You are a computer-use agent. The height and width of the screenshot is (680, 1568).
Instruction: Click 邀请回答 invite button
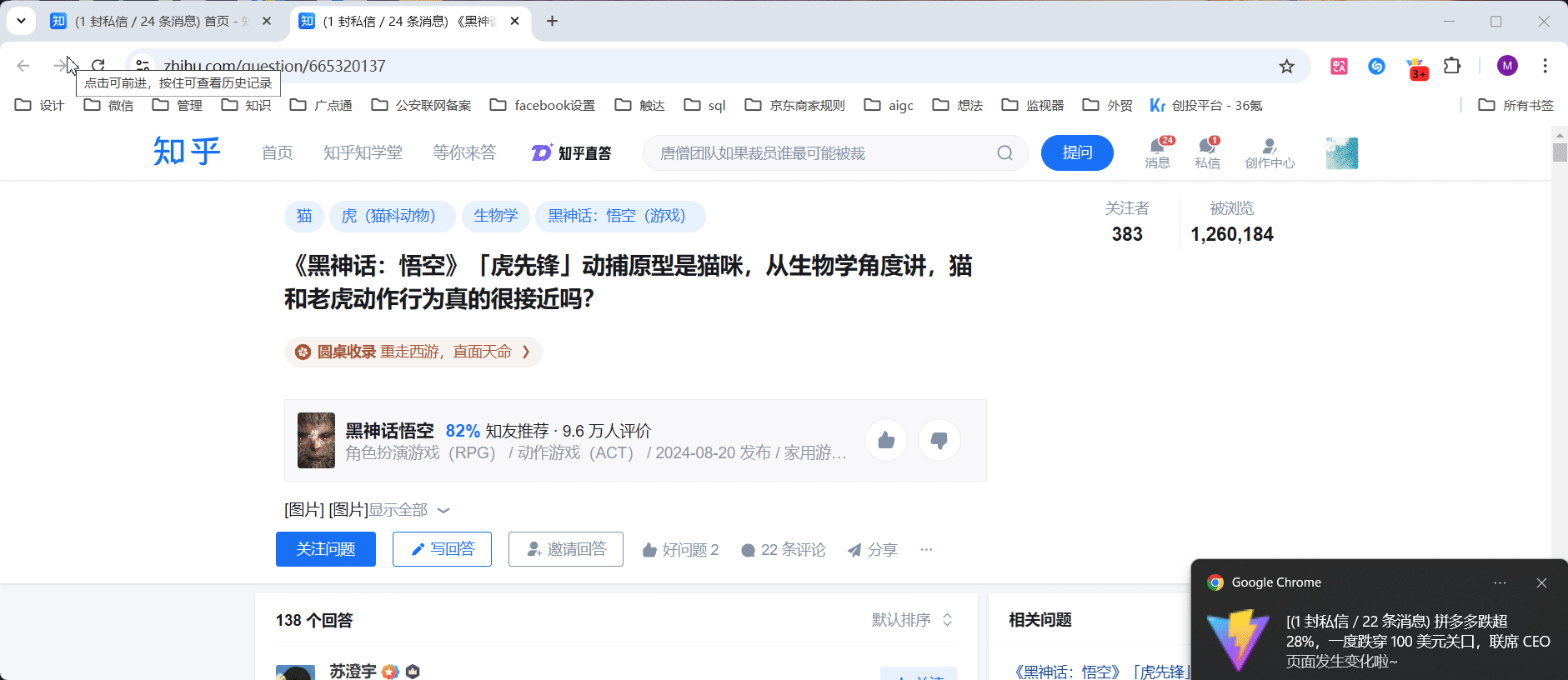pyautogui.click(x=566, y=549)
